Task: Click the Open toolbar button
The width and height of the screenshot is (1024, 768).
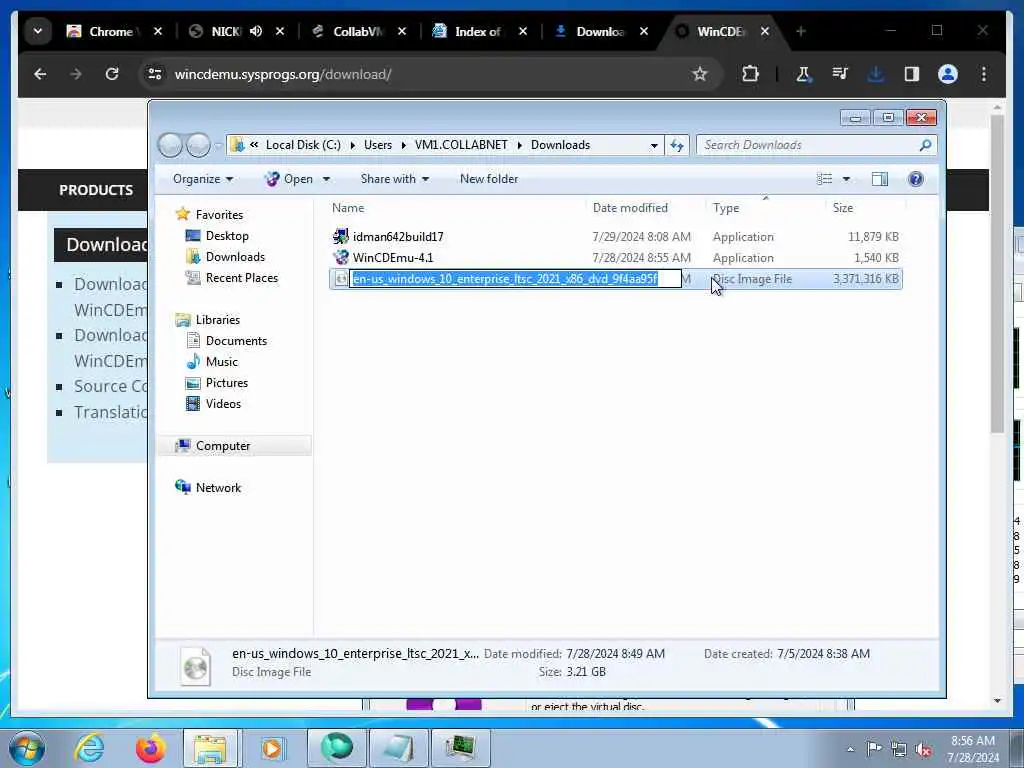Action: (x=289, y=179)
